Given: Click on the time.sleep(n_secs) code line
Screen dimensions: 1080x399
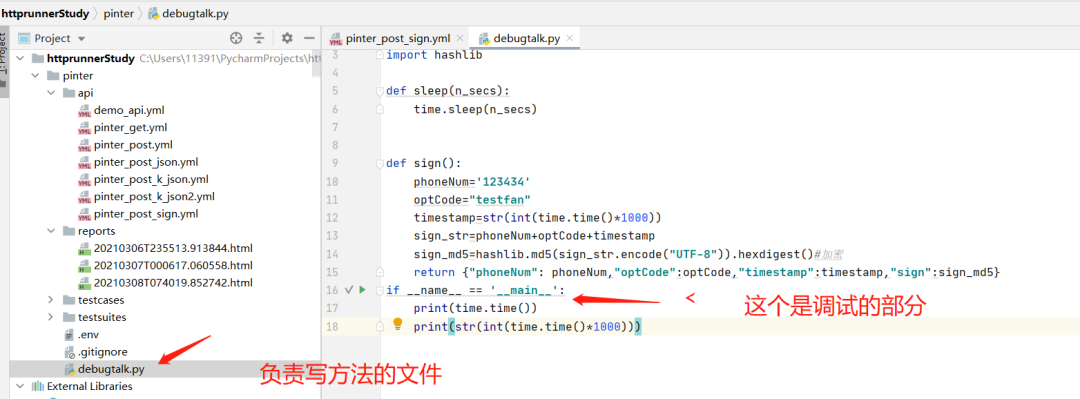Looking at the screenshot, I should point(475,109).
